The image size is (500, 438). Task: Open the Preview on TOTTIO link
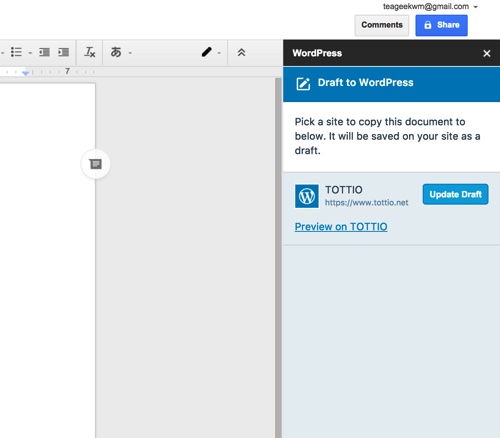341,227
